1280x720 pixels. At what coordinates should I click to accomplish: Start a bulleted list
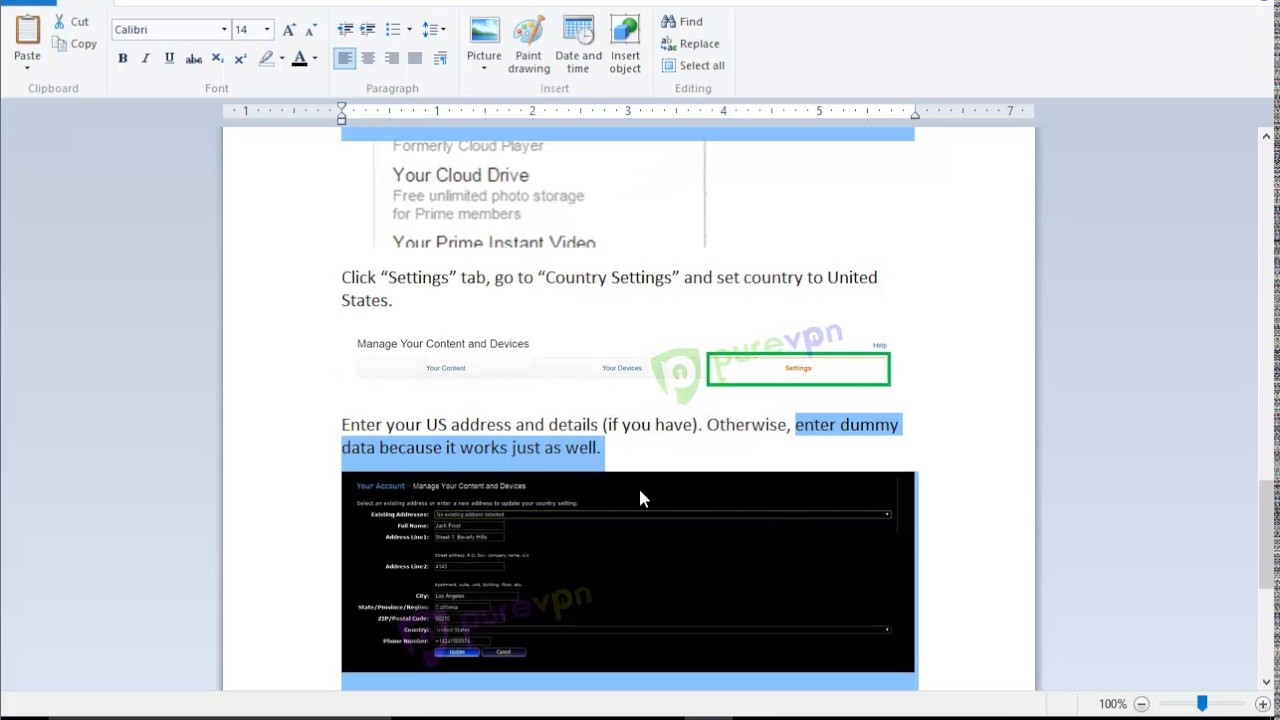(x=393, y=30)
